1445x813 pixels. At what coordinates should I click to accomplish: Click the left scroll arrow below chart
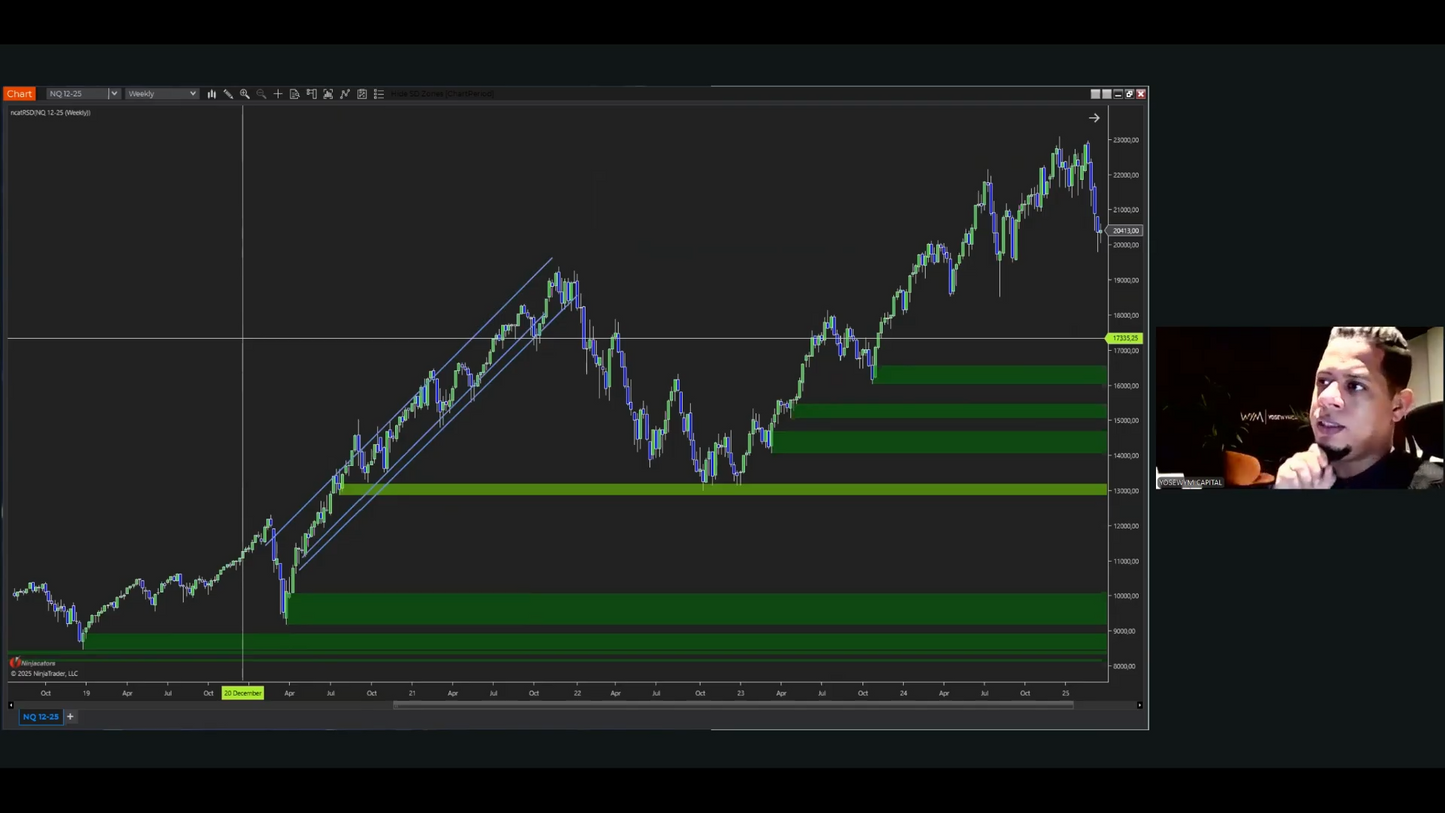click(x=11, y=705)
